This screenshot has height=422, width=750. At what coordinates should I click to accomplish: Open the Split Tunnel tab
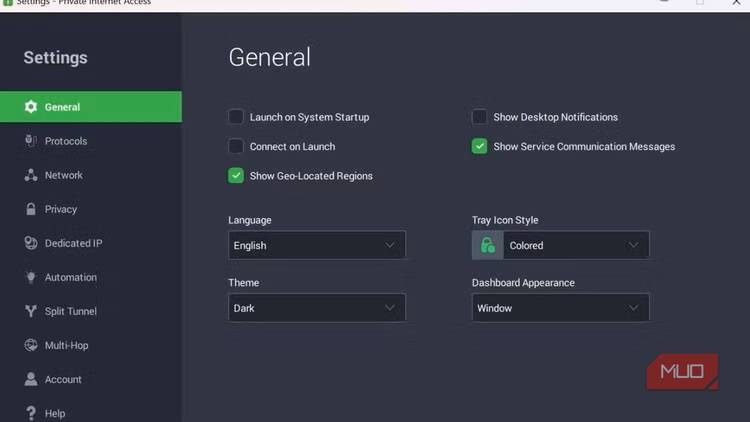click(91, 311)
